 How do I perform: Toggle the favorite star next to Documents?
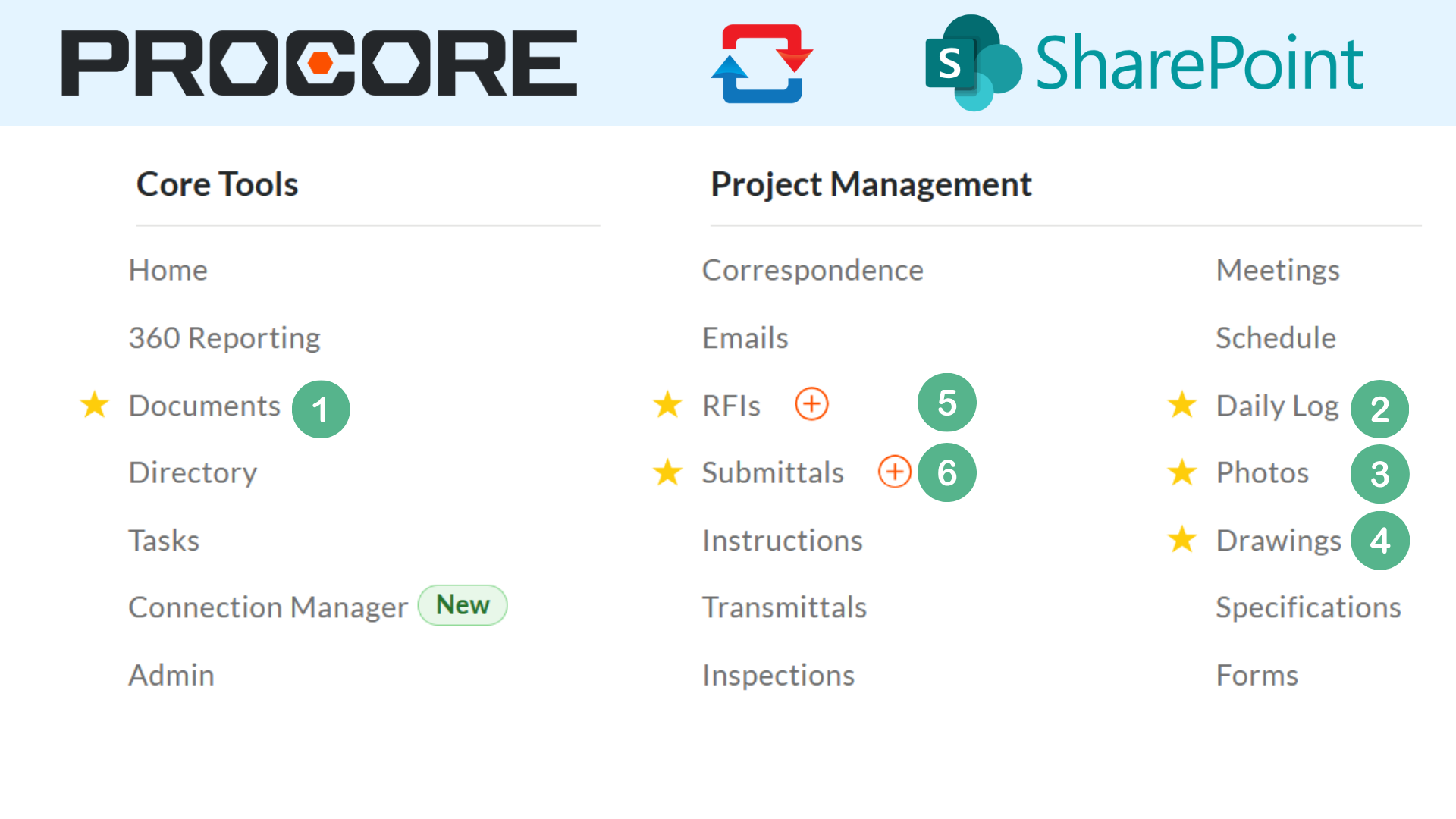(x=94, y=406)
